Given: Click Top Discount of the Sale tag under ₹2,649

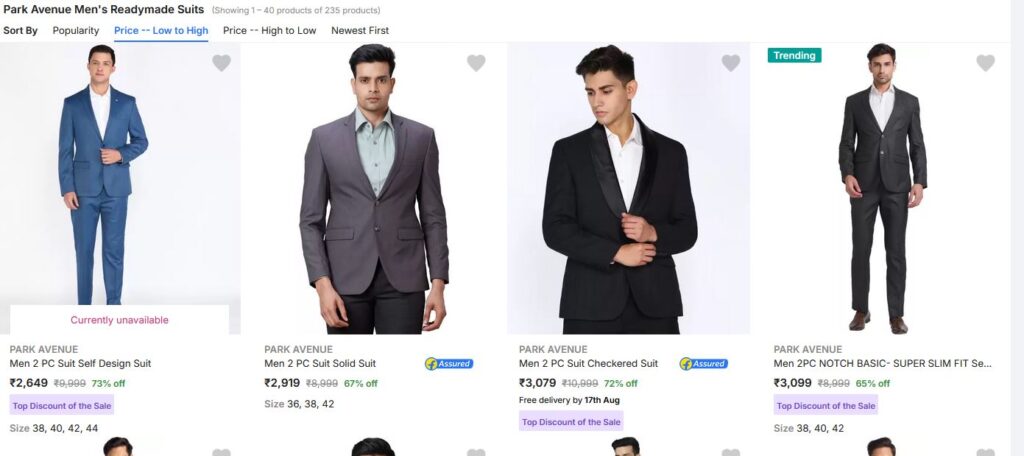Looking at the screenshot, I should pyautogui.click(x=62, y=406).
